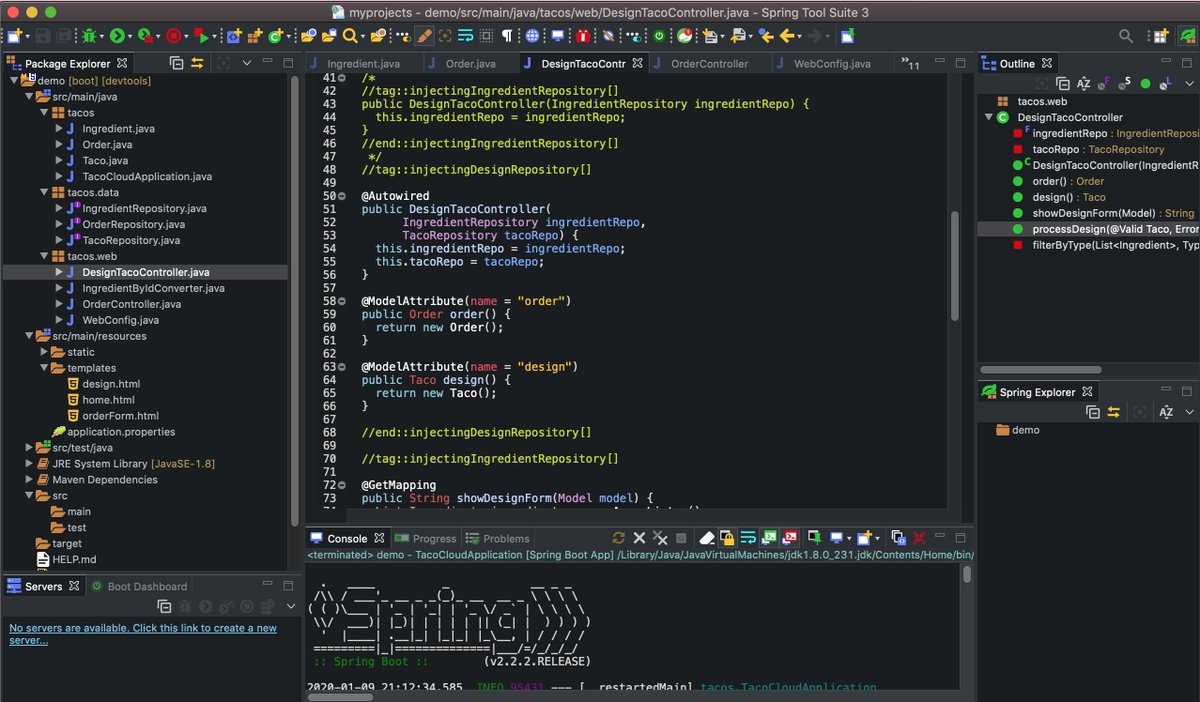Image resolution: width=1200 pixels, height=702 pixels.
Task: Go back with yellow left arrow
Action: pyautogui.click(x=787, y=36)
